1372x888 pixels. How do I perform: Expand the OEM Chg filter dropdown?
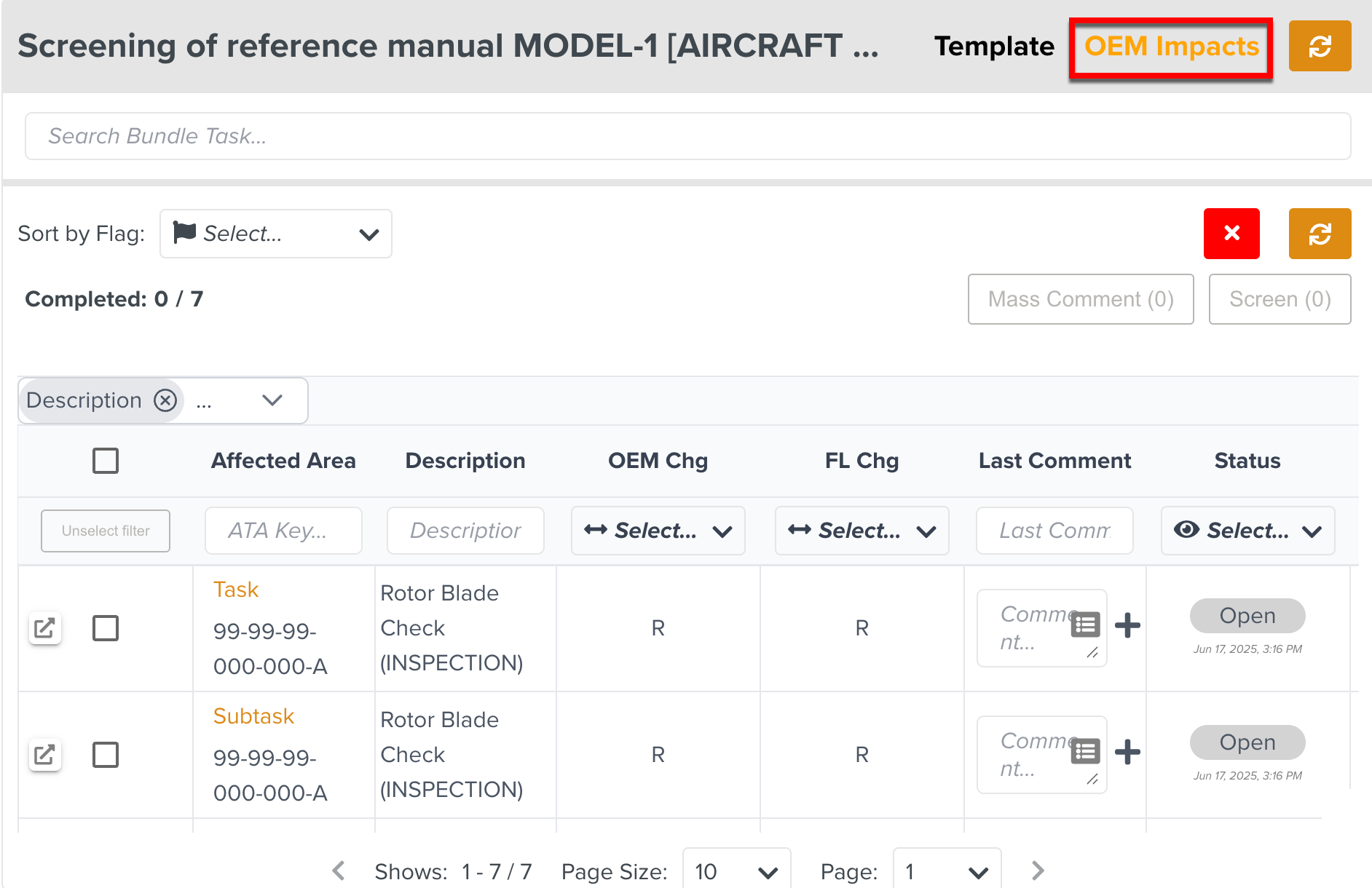click(658, 531)
